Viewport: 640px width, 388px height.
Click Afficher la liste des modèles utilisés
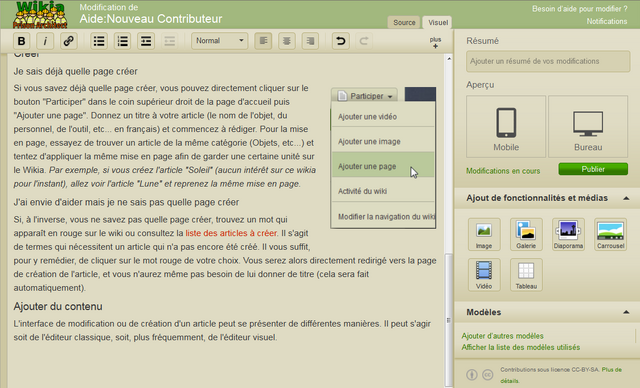pos(521,347)
